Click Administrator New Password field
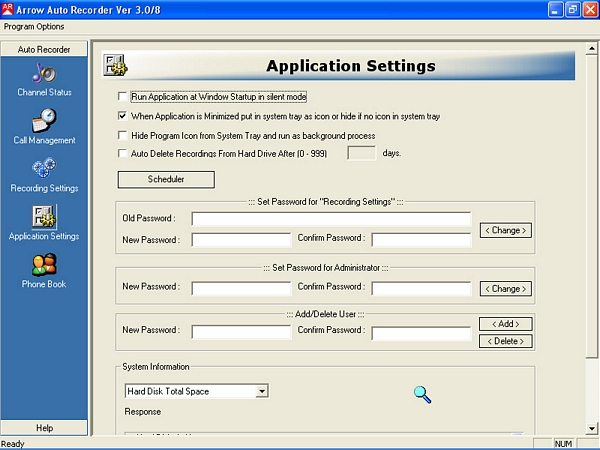The width and height of the screenshot is (600, 450). click(241, 289)
